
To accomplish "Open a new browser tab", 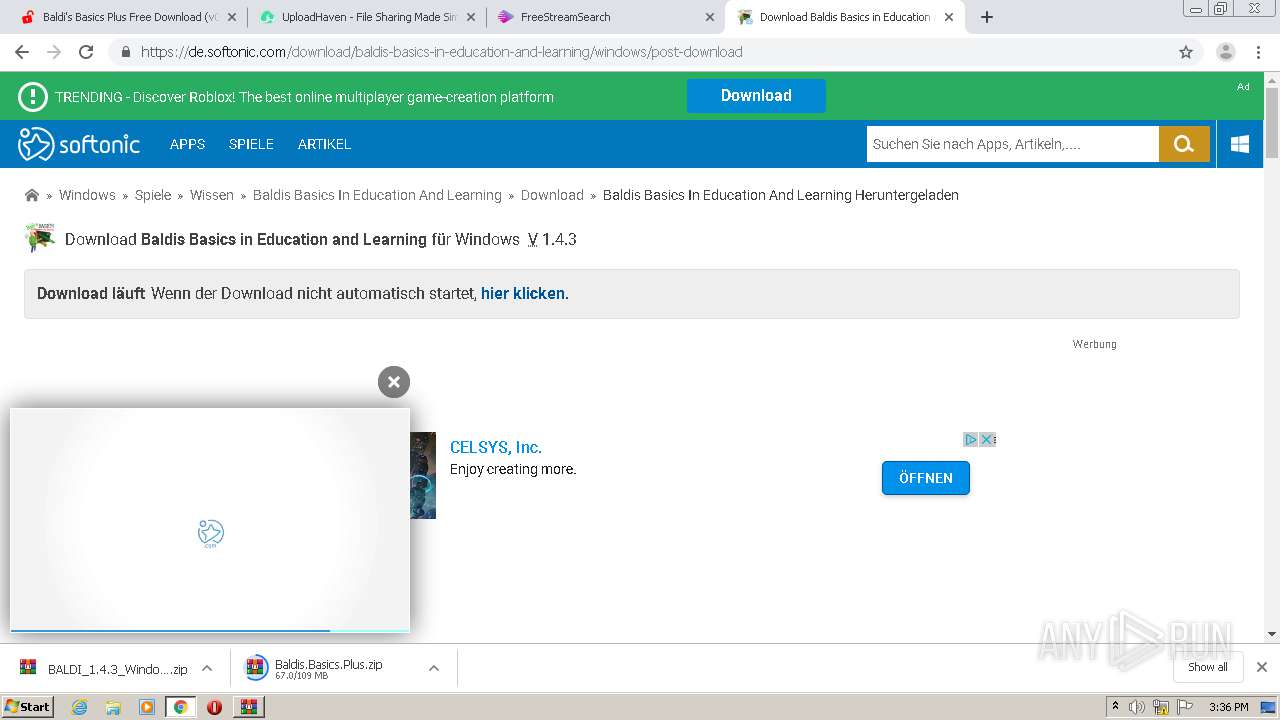I will pyautogui.click(x=987, y=17).
